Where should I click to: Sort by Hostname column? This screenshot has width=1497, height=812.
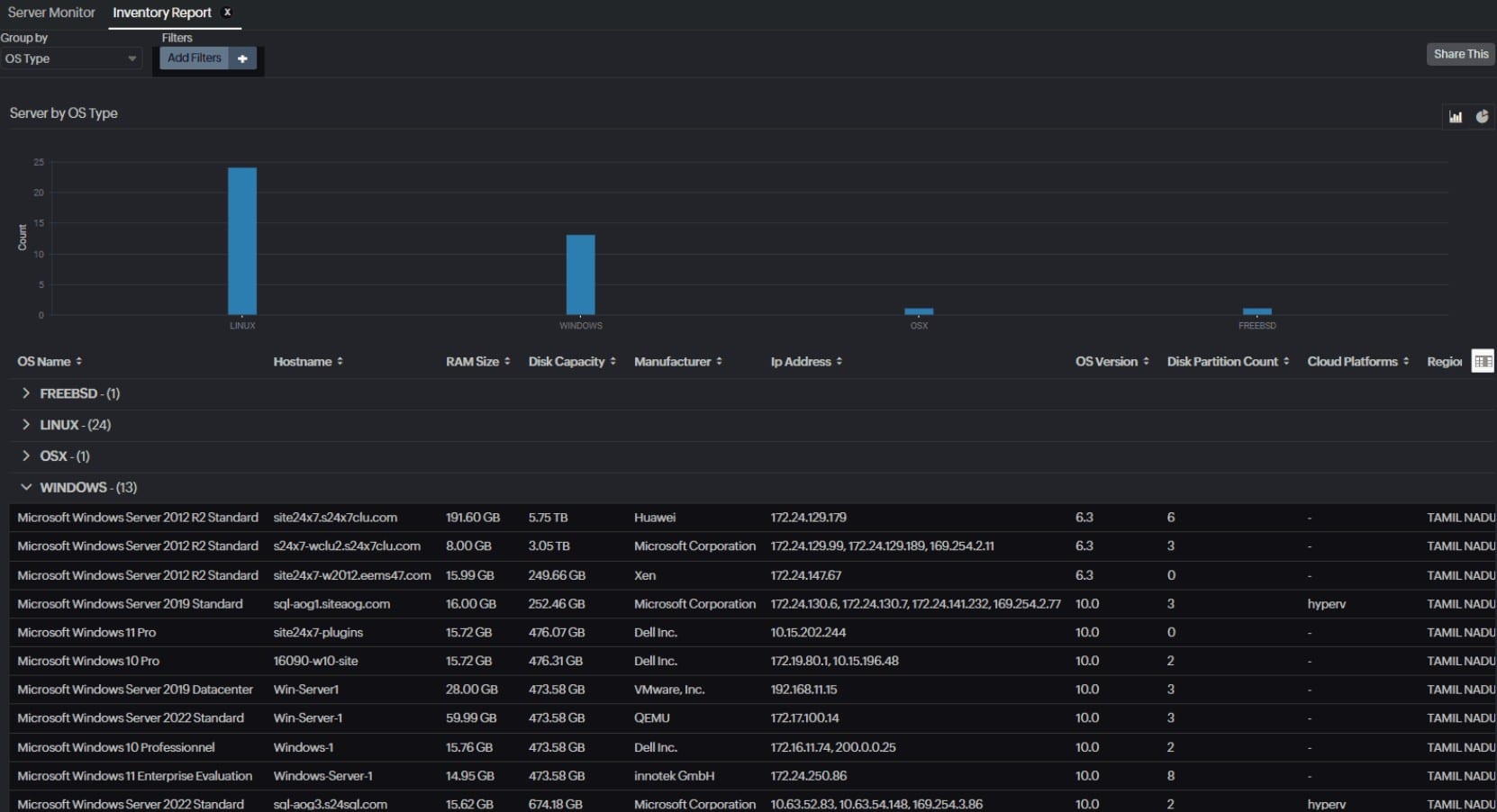(308, 361)
